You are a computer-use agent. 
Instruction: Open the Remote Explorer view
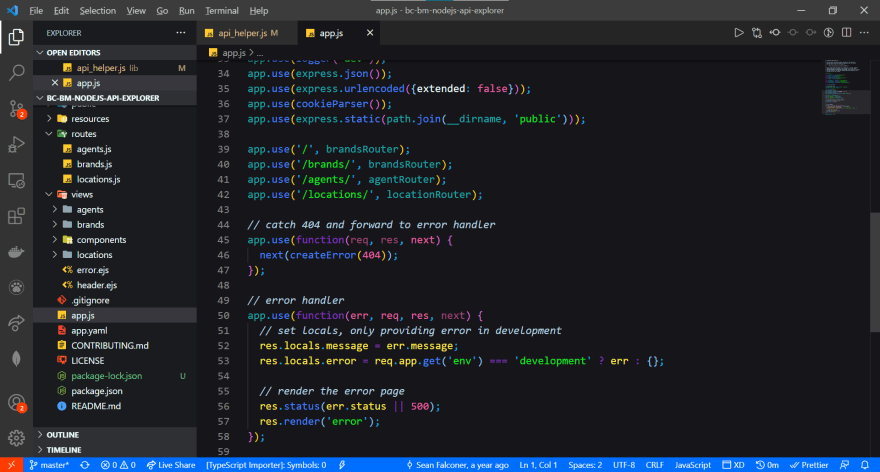16,181
